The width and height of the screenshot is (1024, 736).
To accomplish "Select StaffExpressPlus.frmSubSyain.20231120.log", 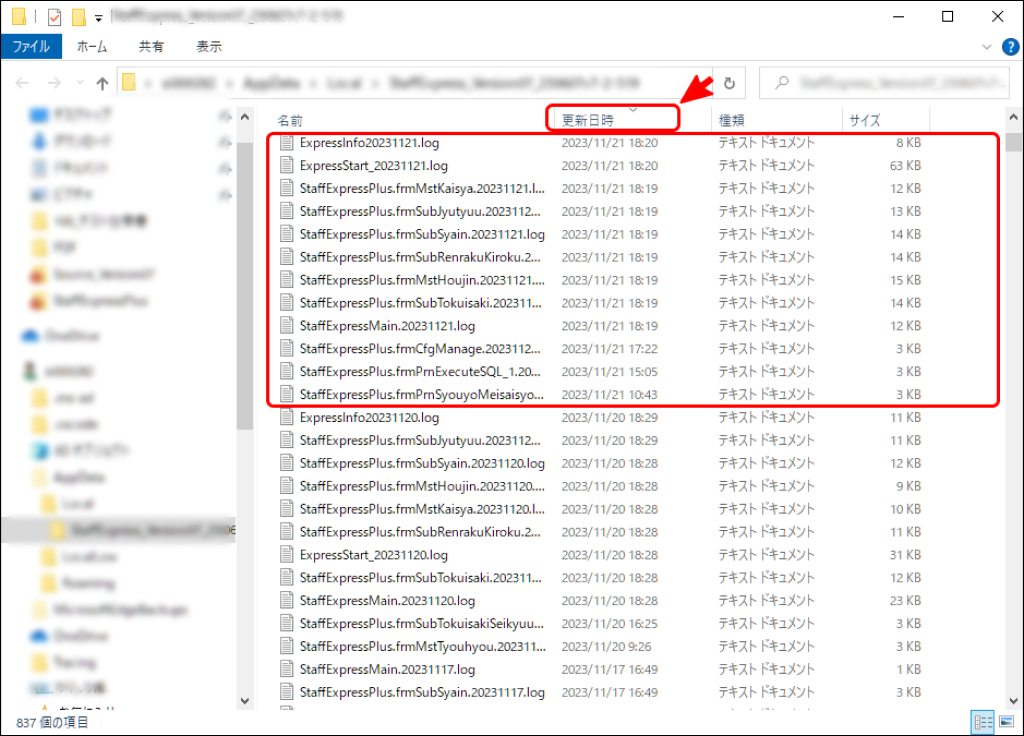I will coord(422,463).
